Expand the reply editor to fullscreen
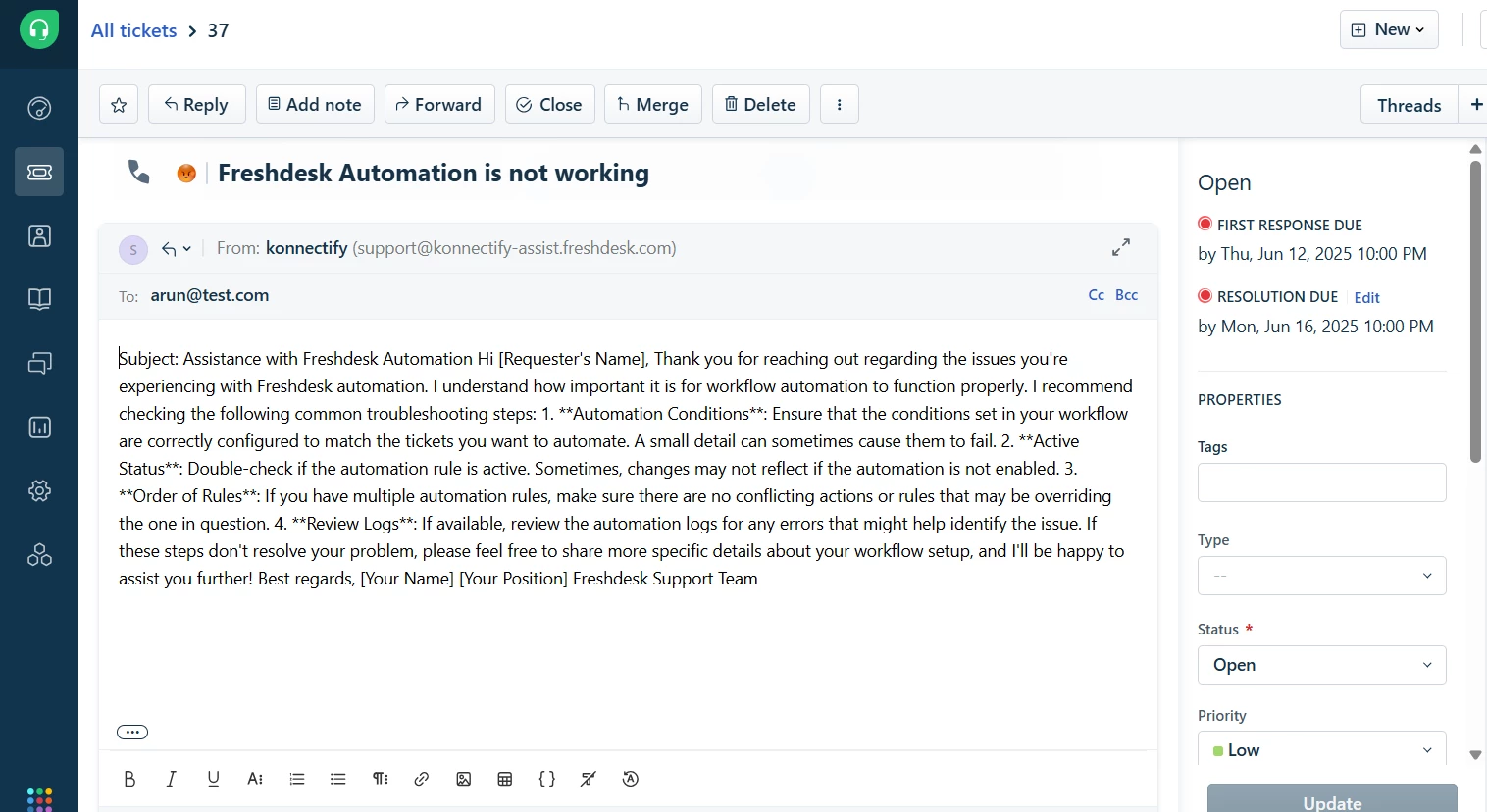 (x=1121, y=247)
